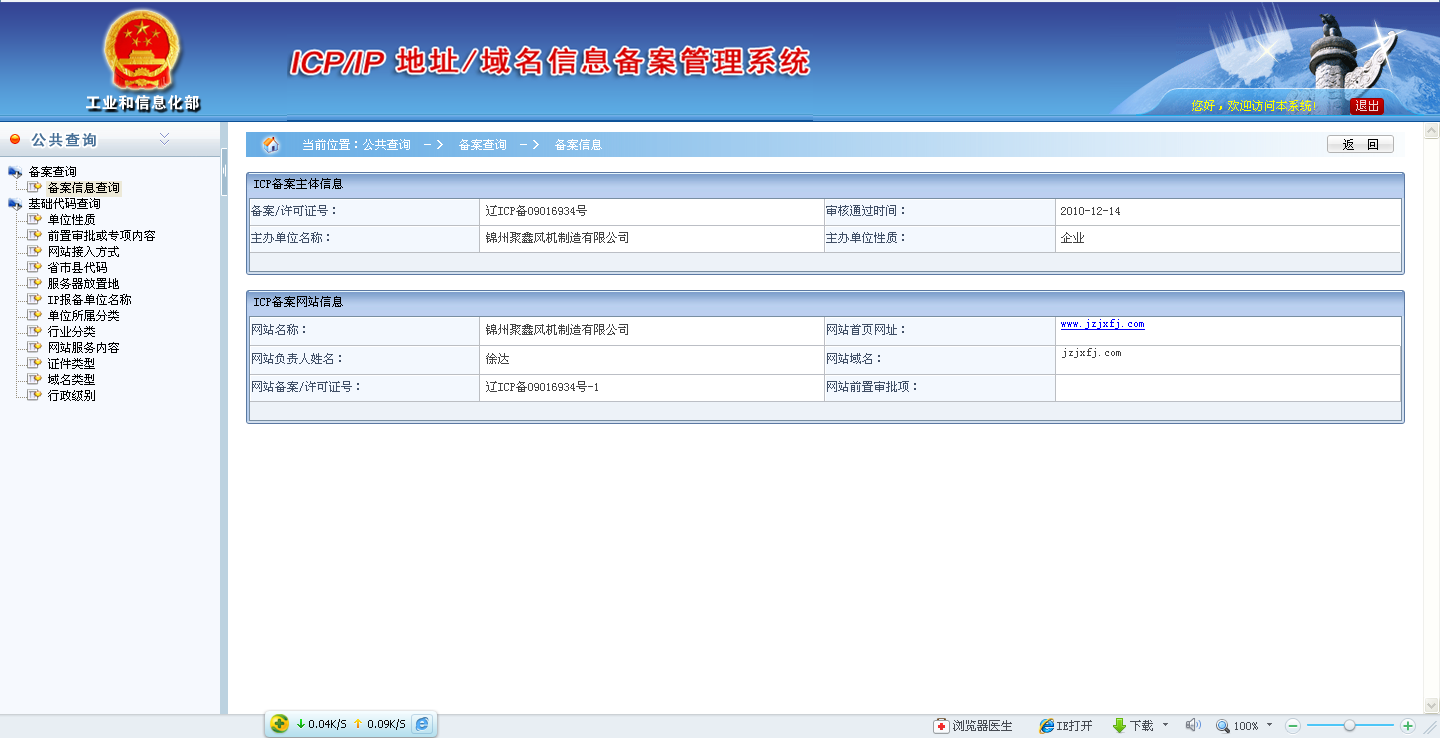Screen dimensions: 1440x738
Task: Click the page icon next to 域名类型
Action: tap(35, 380)
